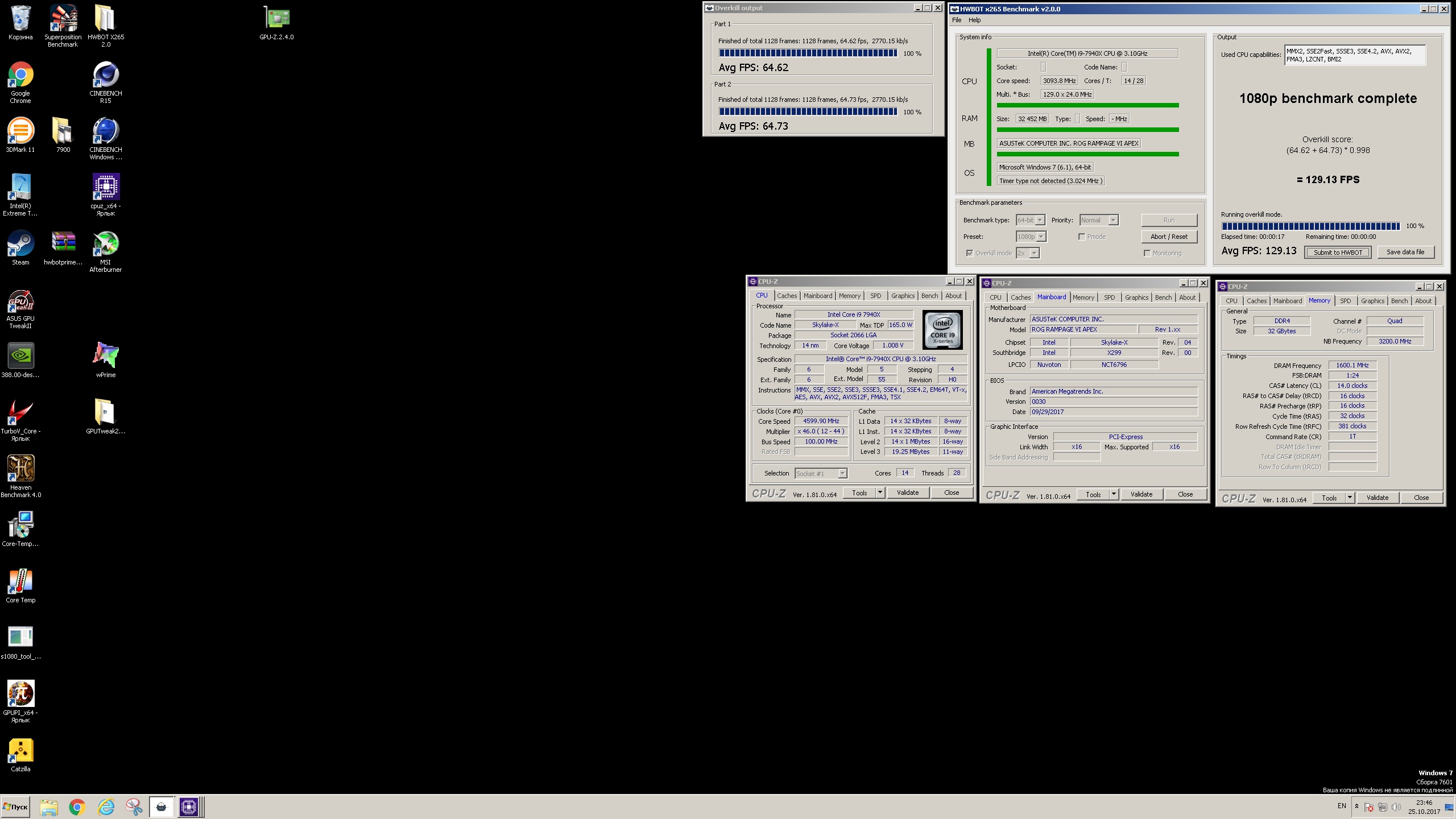Image resolution: width=1456 pixels, height=819 pixels.
Task: Expand the Priority Normal dropdown
Action: point(1113,220)
